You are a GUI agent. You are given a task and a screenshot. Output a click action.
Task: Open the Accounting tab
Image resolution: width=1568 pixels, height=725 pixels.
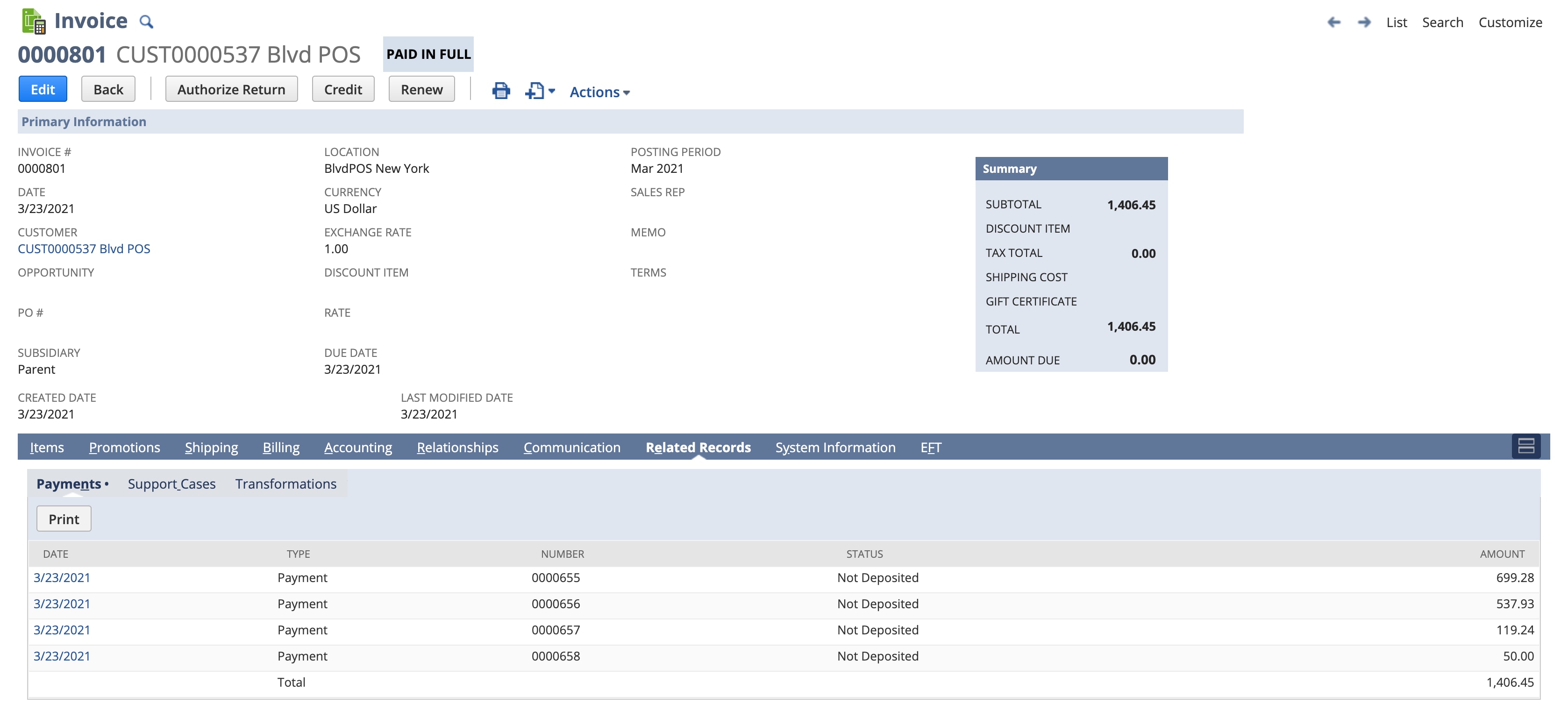pyautogui.click(x=358, y=448)
